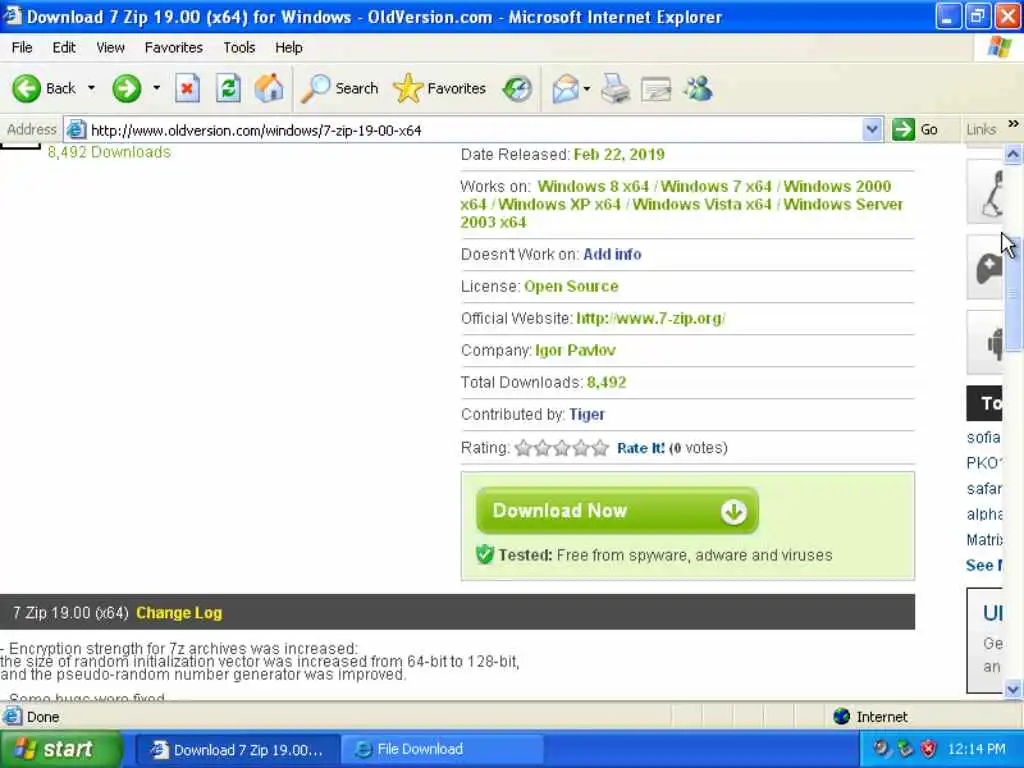Screen dimensions: 1024x768
Task: Click the Feb 22, 2019 date link
Action: [x=619, y=155]
